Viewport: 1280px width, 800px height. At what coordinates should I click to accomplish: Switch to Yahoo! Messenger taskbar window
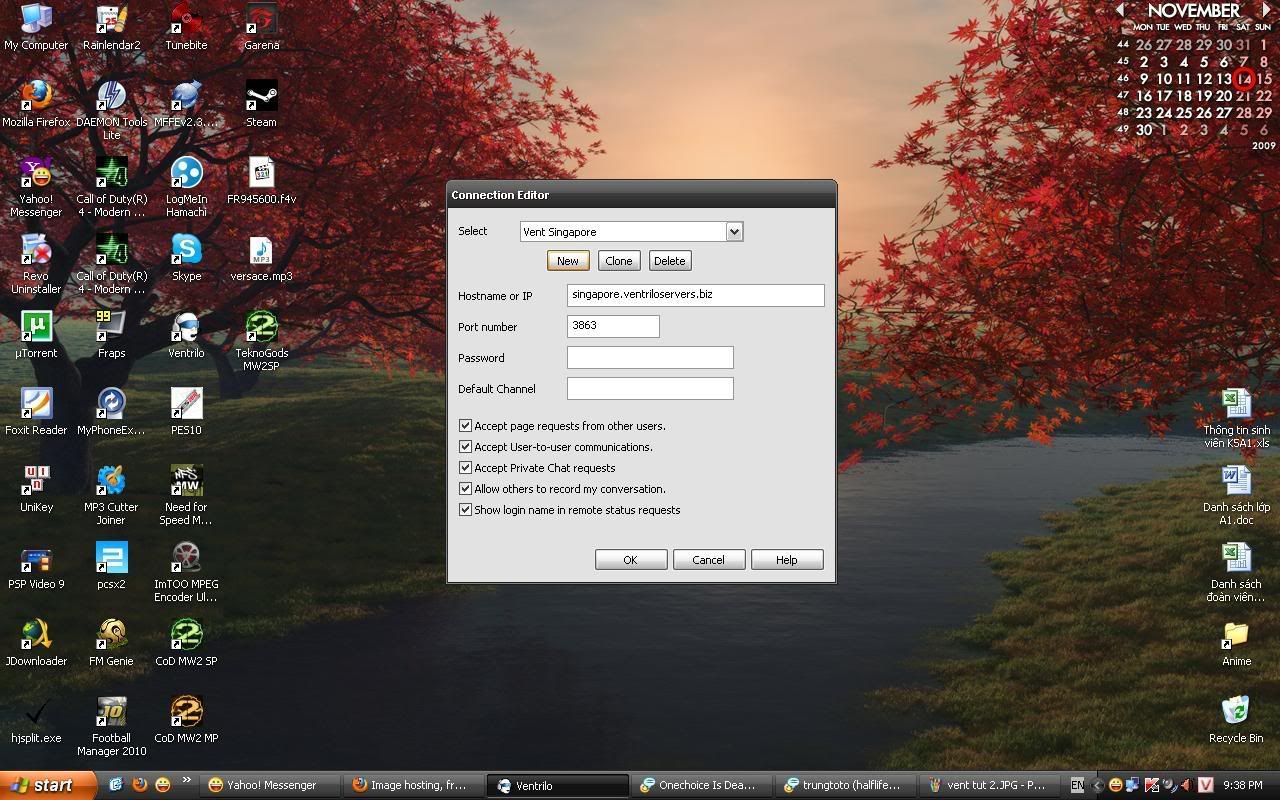point(271,786)
